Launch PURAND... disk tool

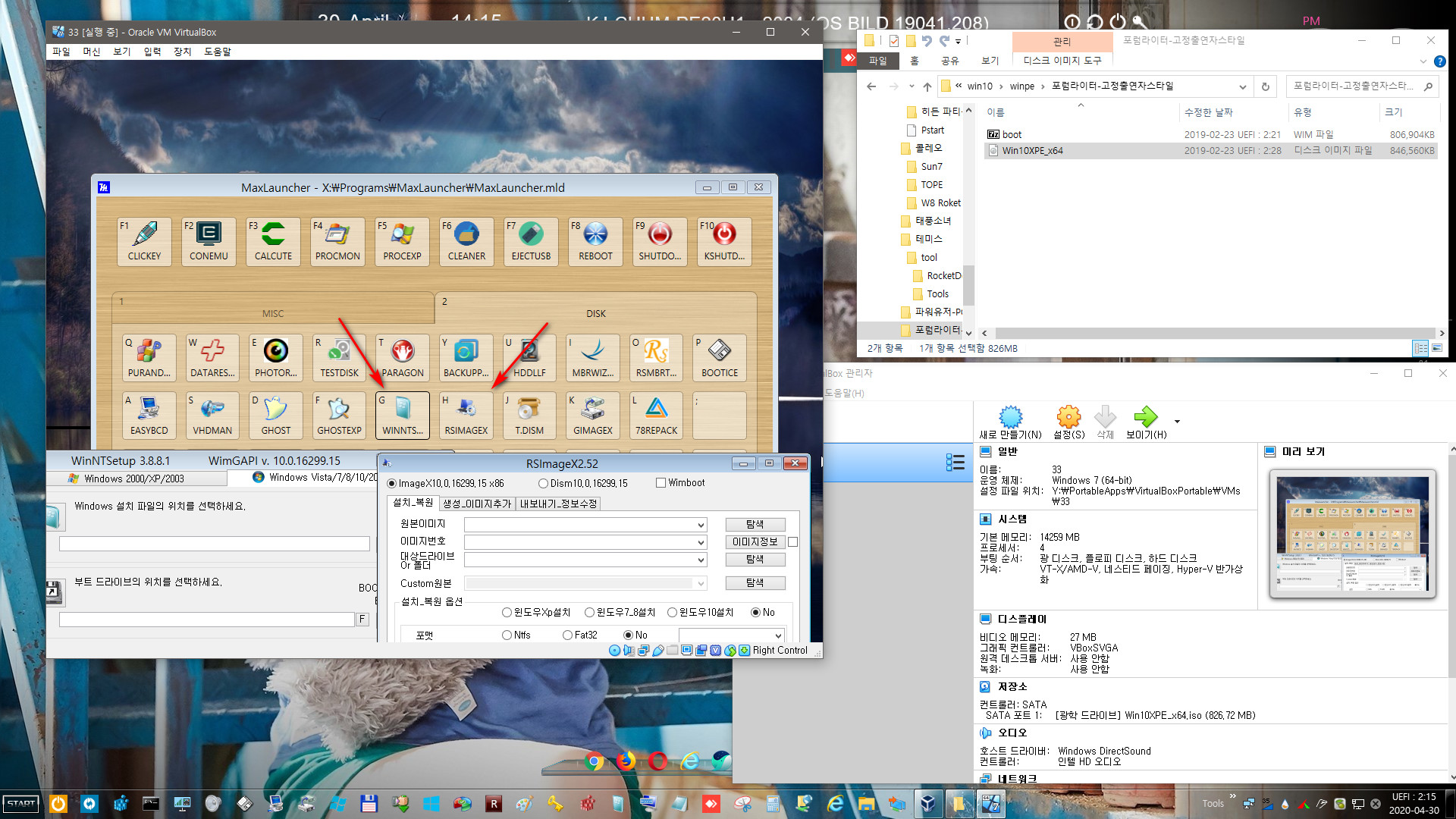[149, 357]
